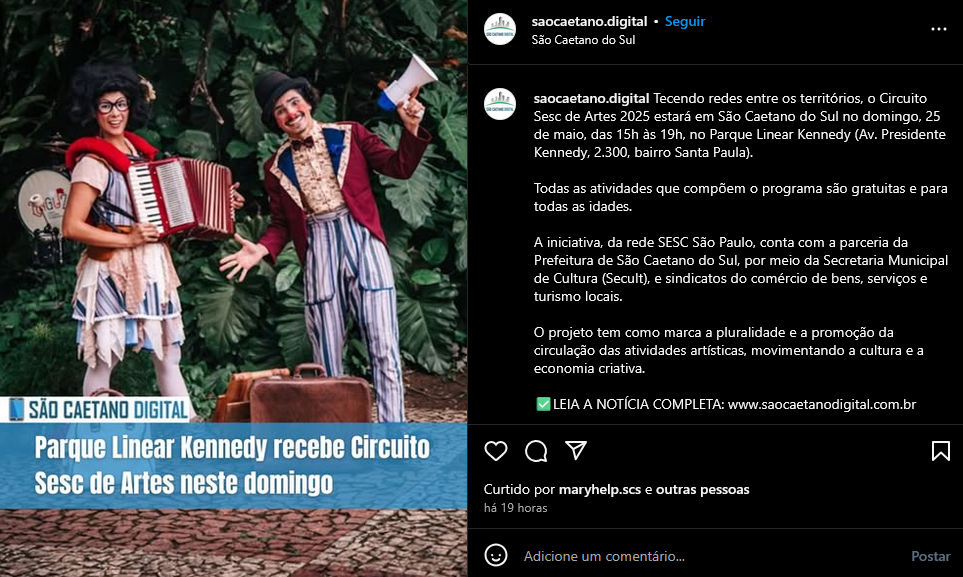The width and height of the screenshot is (963, 577).
Task: Open the São Caetano do Sul location
Action: pos(583,40)
